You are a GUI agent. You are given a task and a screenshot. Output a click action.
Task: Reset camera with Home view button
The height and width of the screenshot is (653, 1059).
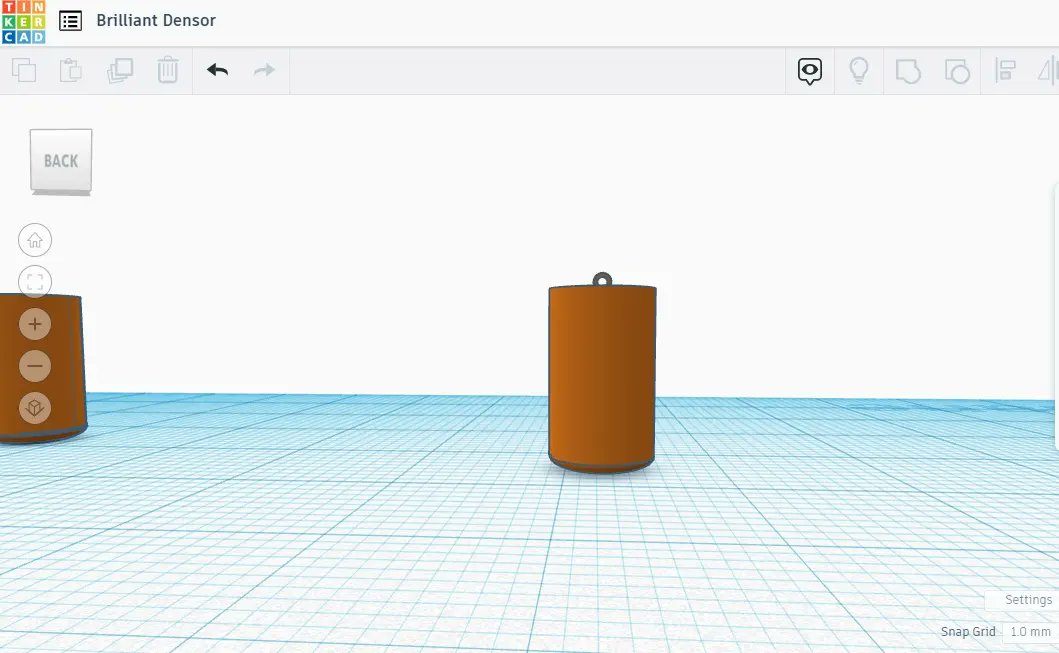tap(35, 240)
